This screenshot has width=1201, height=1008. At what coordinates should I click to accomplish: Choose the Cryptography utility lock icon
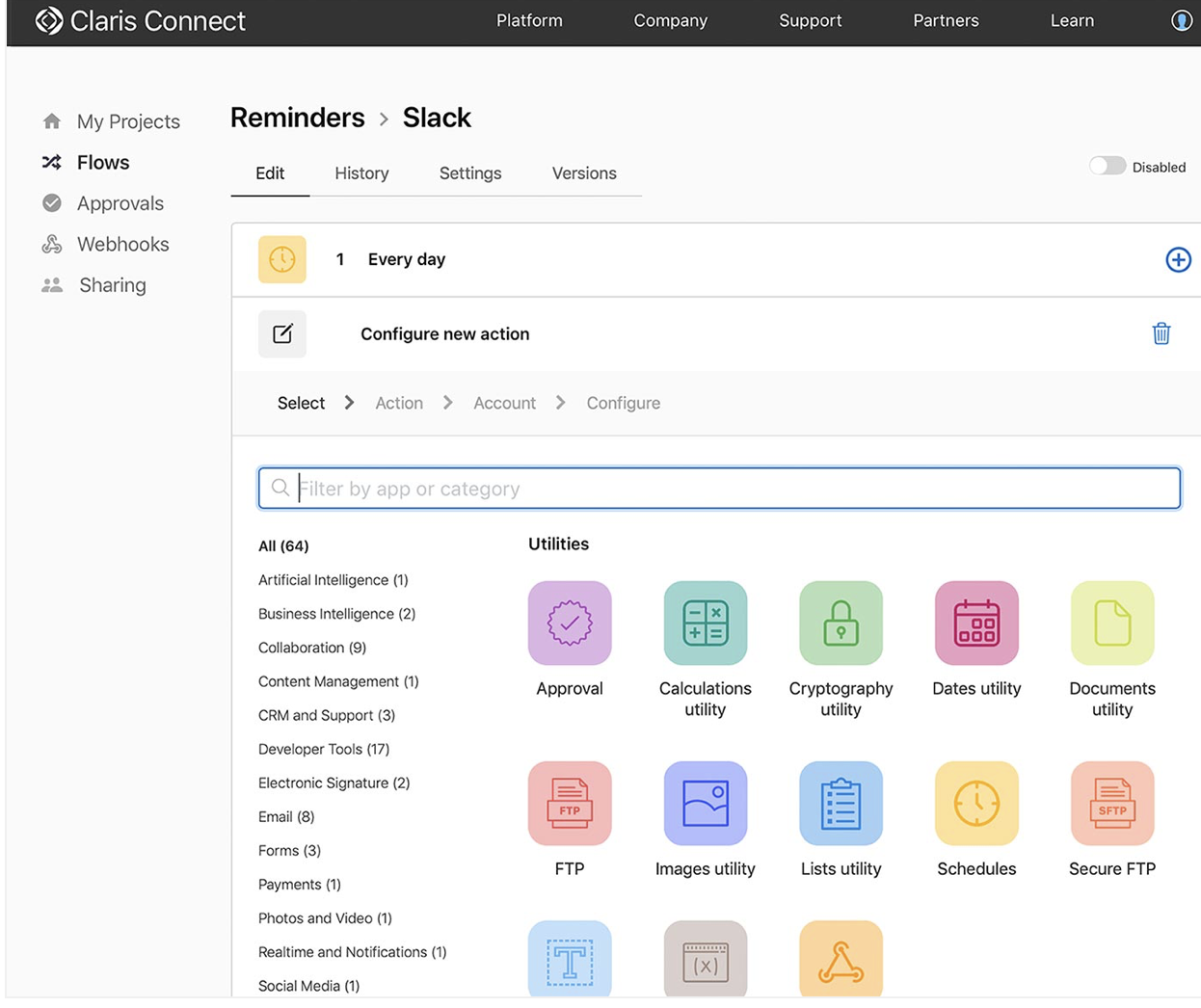point(841,623)
